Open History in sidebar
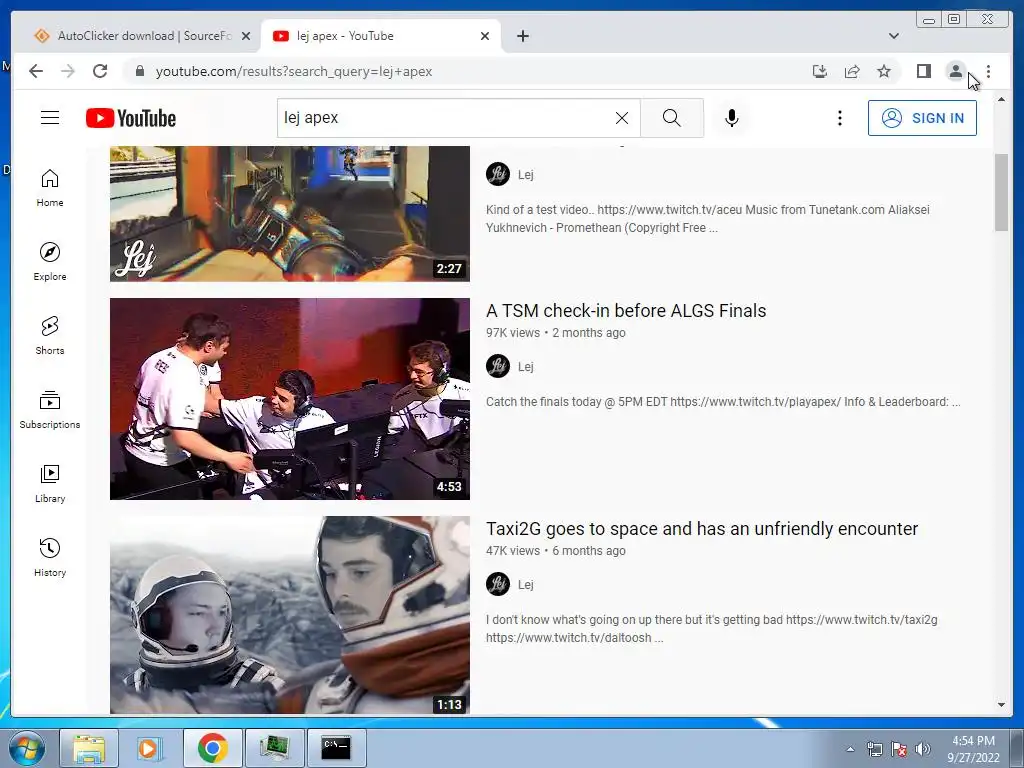Image resolution: width=1024 pixels, height=768 pixels. [50, 557]
